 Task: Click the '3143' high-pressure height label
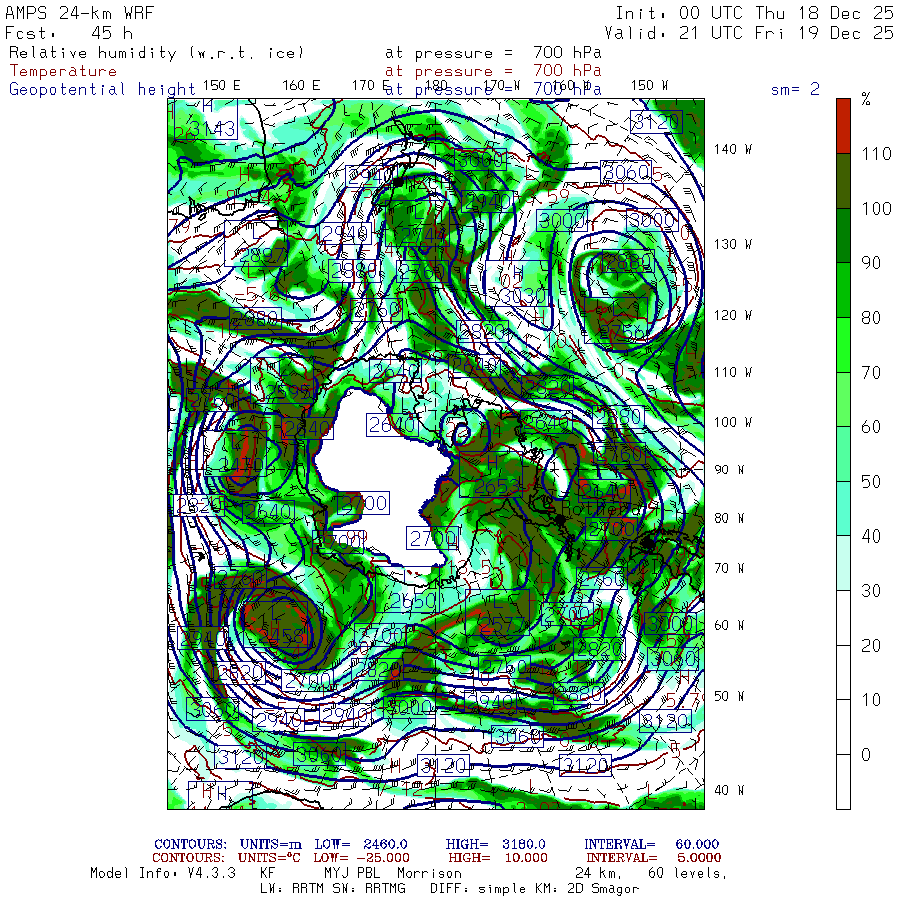coord(212,129)
